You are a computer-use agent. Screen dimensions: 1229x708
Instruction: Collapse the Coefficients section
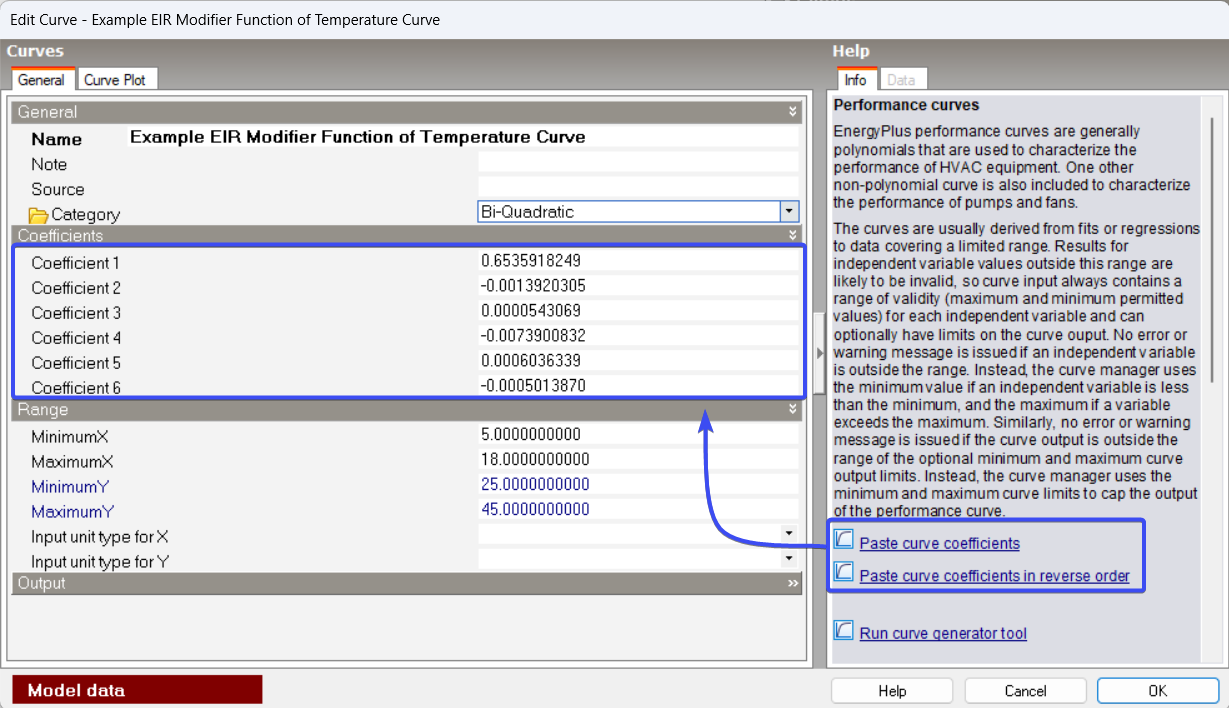[x=792, y=236]
